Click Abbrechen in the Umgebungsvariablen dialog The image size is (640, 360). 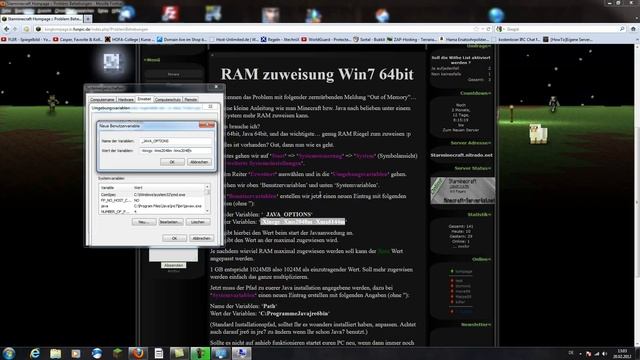(x=202, y=238)
